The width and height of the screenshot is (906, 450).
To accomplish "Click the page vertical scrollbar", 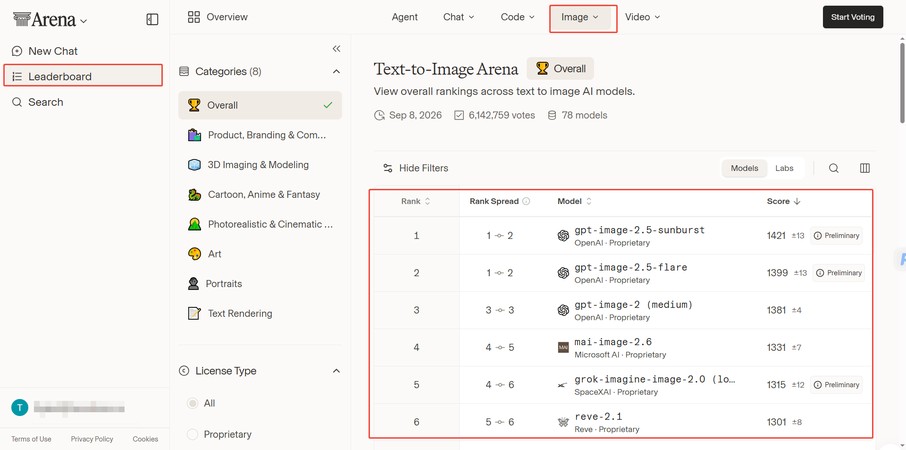I will click(x=902, y=81).
